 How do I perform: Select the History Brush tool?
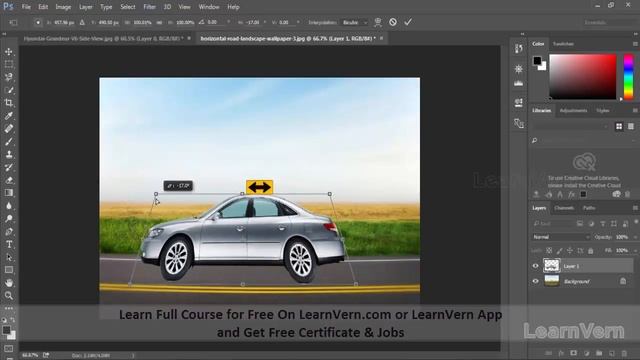(x=9, y=167)
